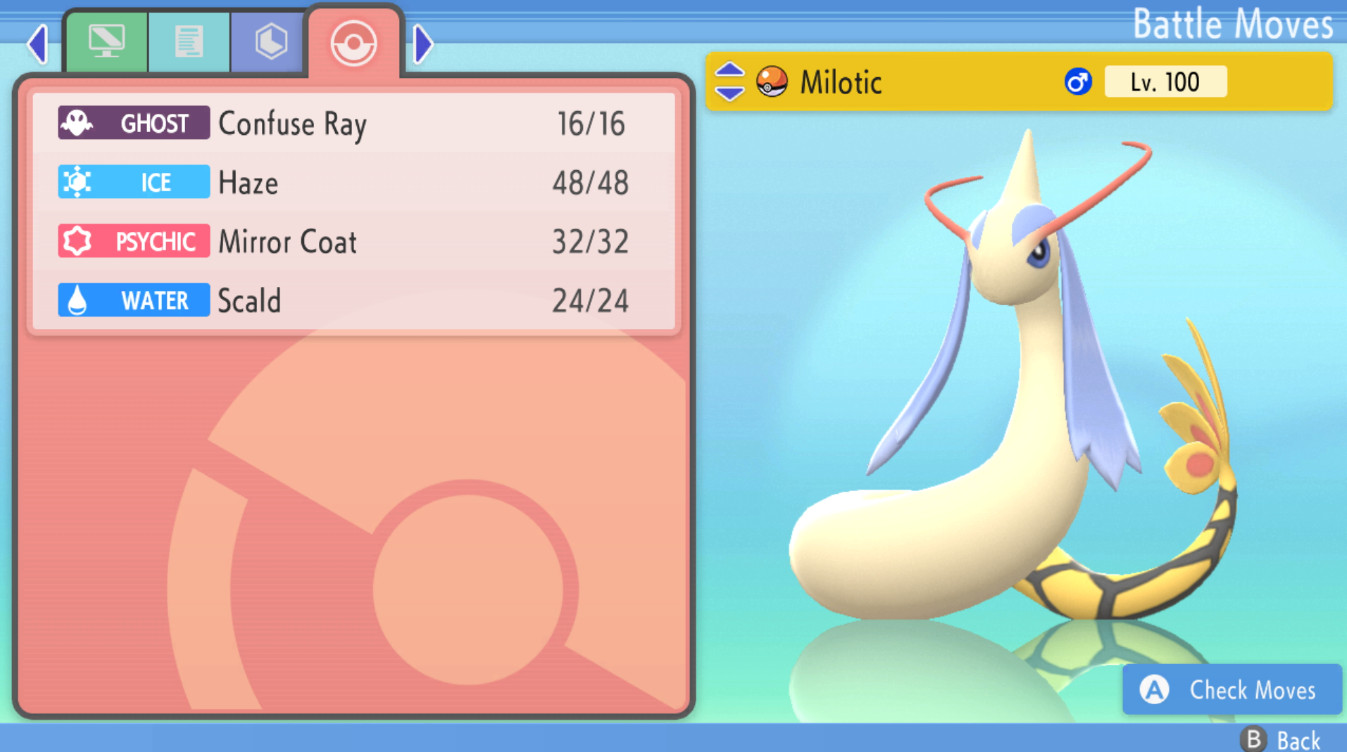This screenshot has height=752, width=1347.
Task: Select the Poké Ball battle moves tab
Action: click(354, 43)
